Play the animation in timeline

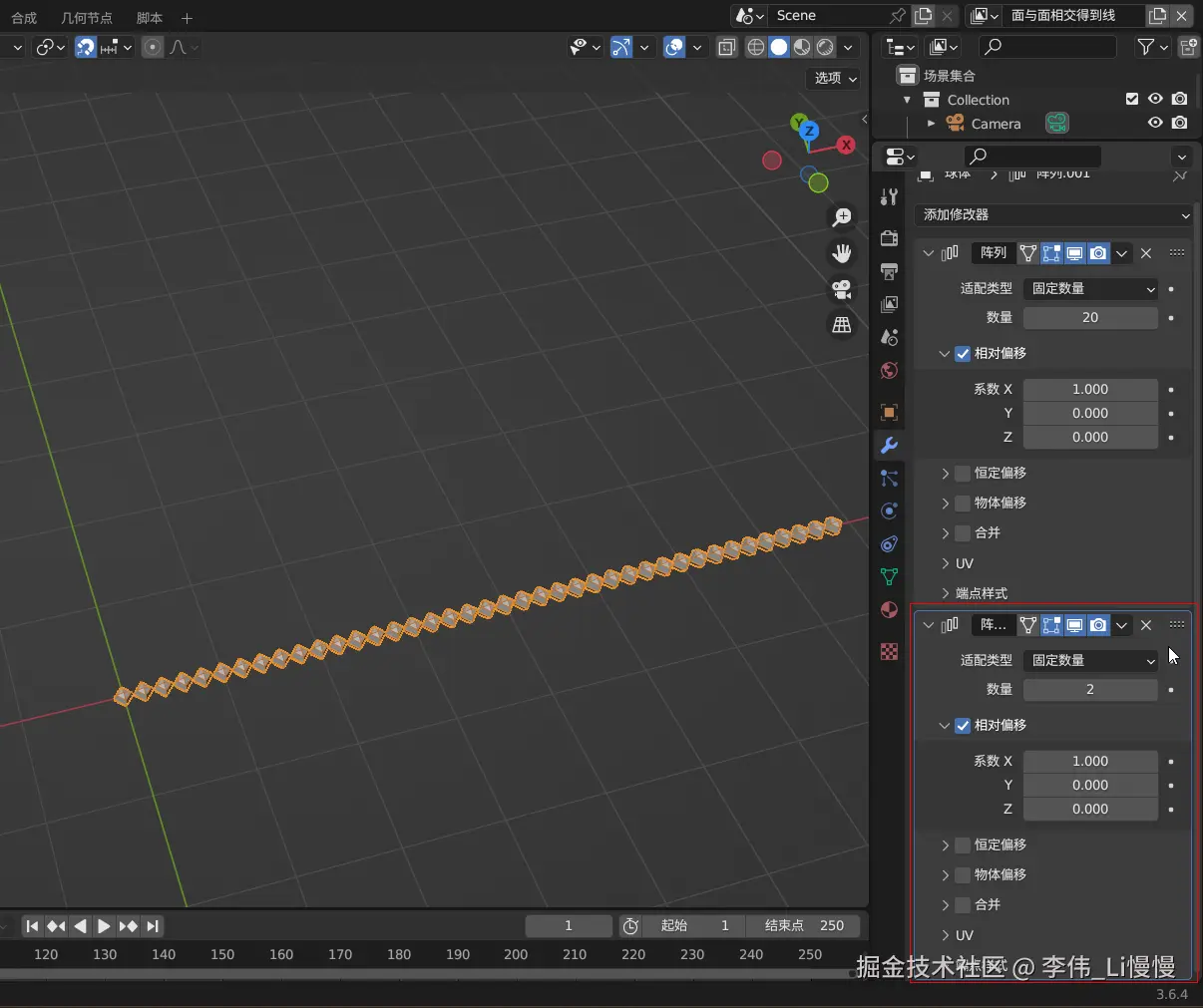104,926
